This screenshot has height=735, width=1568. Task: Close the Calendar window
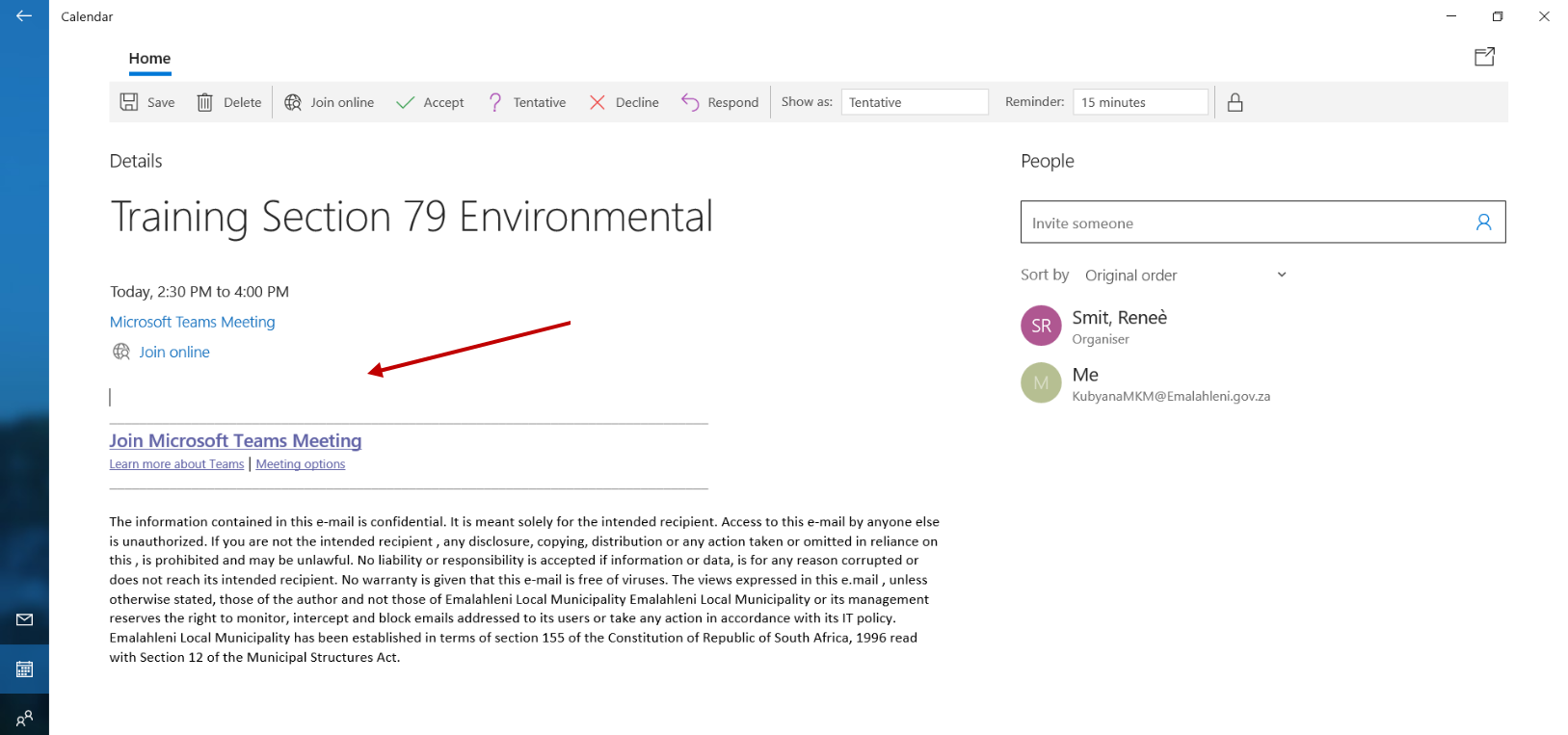pos(1544,16)
